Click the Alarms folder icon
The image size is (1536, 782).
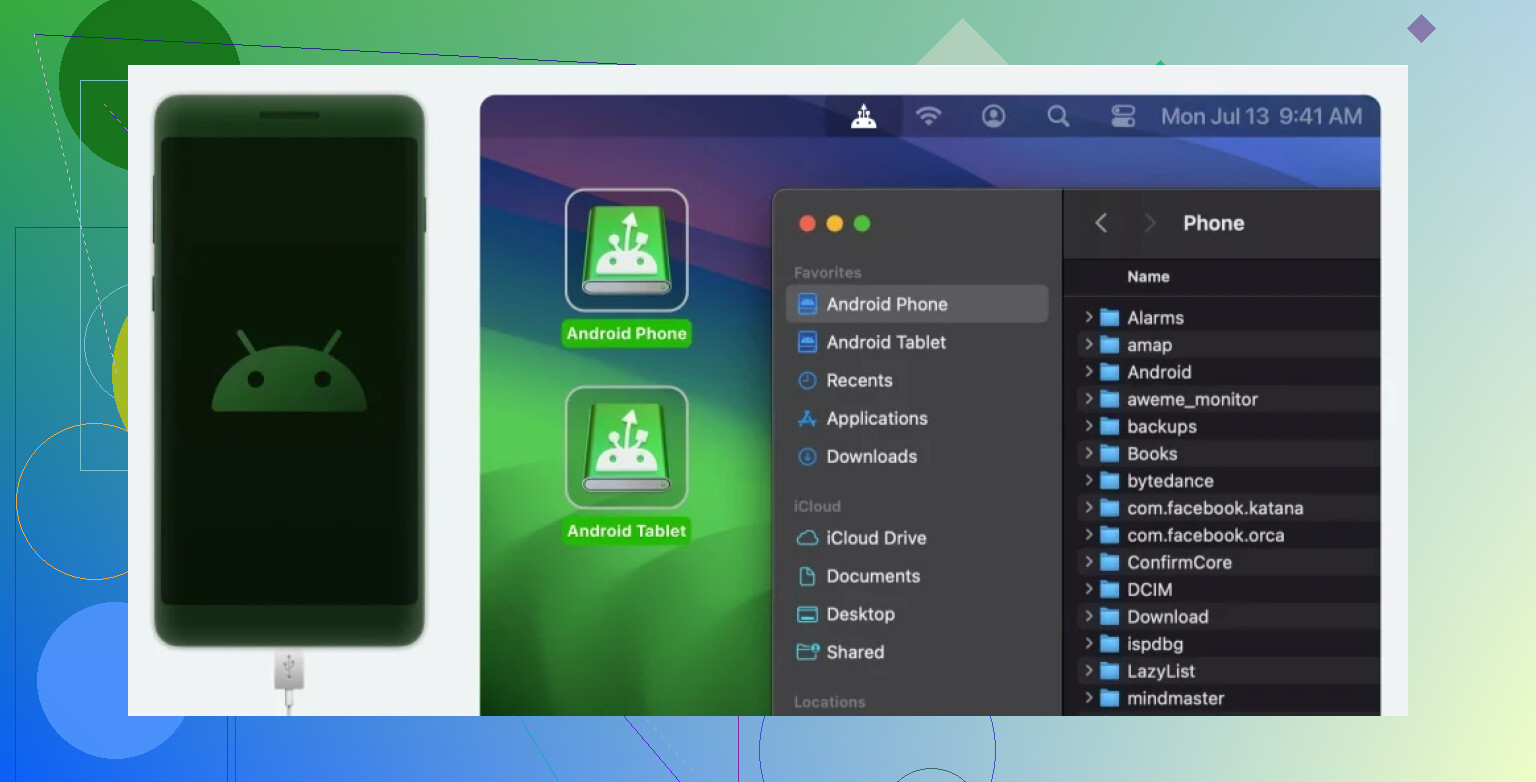[x=1109, y=317]
